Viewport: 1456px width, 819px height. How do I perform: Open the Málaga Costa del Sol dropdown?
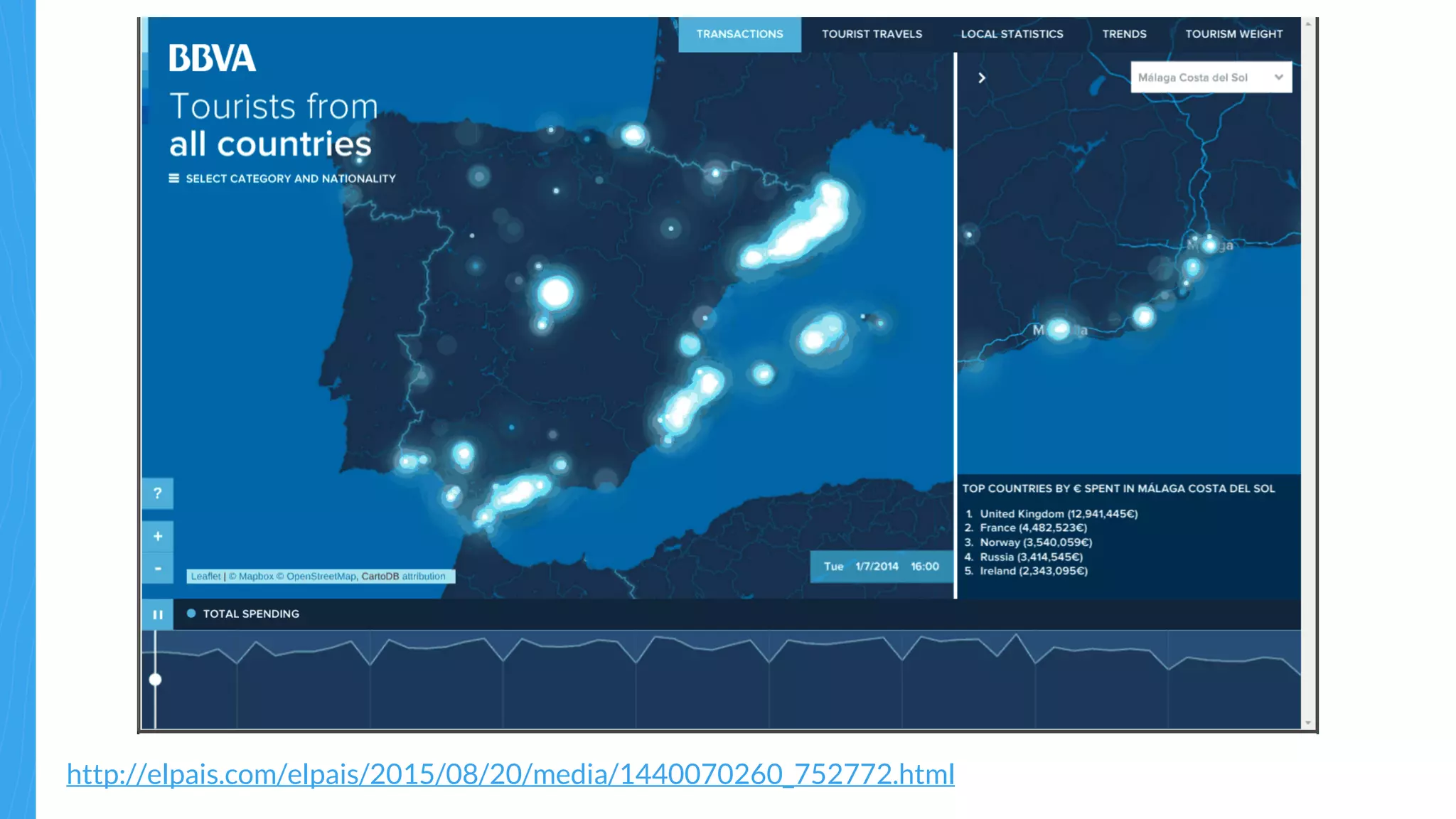coord(1211,77)
